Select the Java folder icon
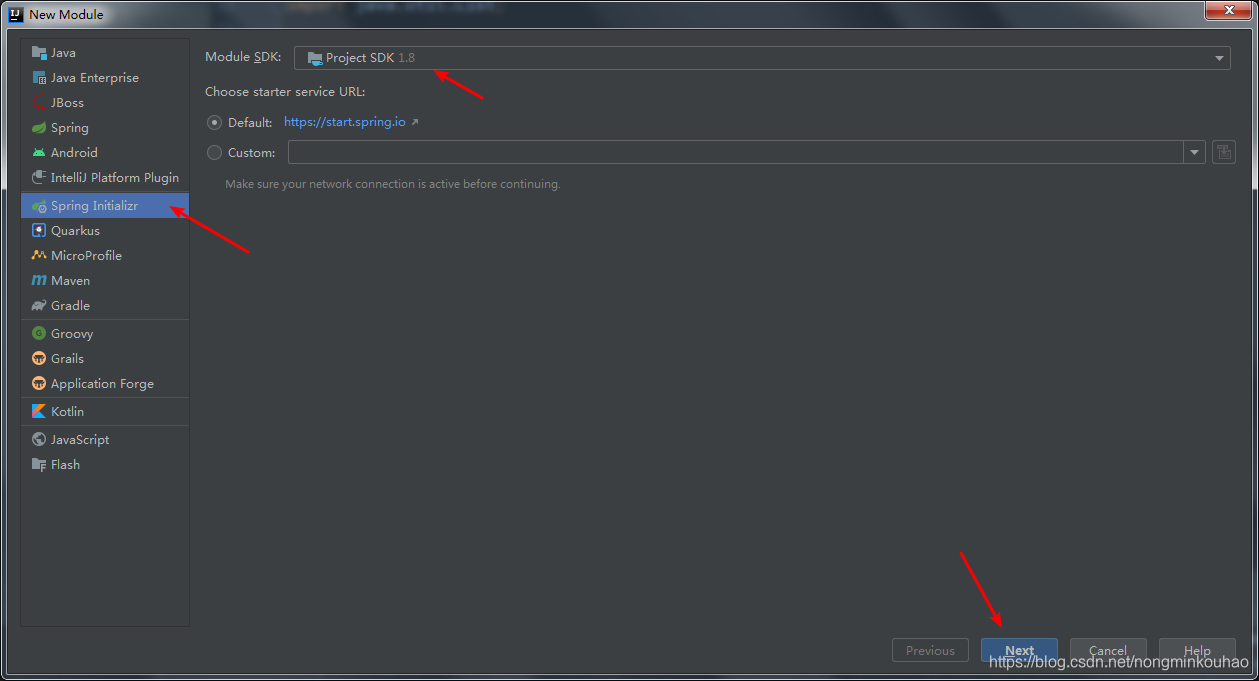 pyautogui.click(x=39, y=53)
